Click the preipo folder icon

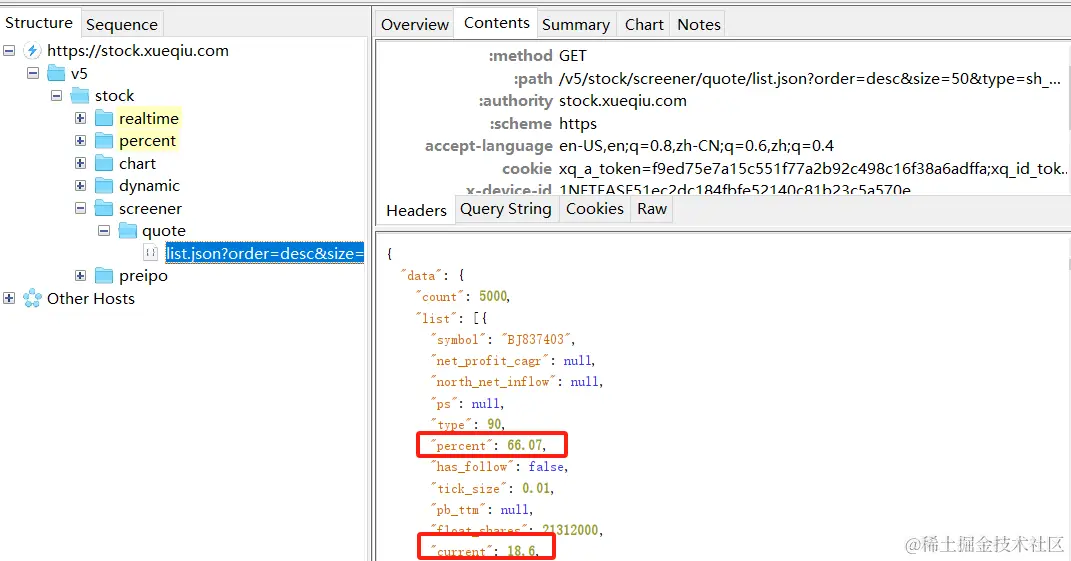click(104, 276)
